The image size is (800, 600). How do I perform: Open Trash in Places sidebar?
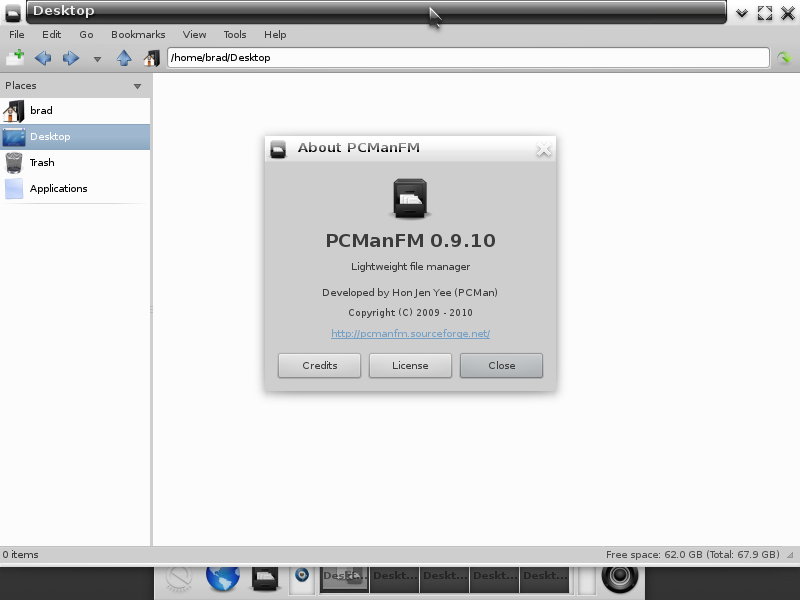(x=75, y=163)
